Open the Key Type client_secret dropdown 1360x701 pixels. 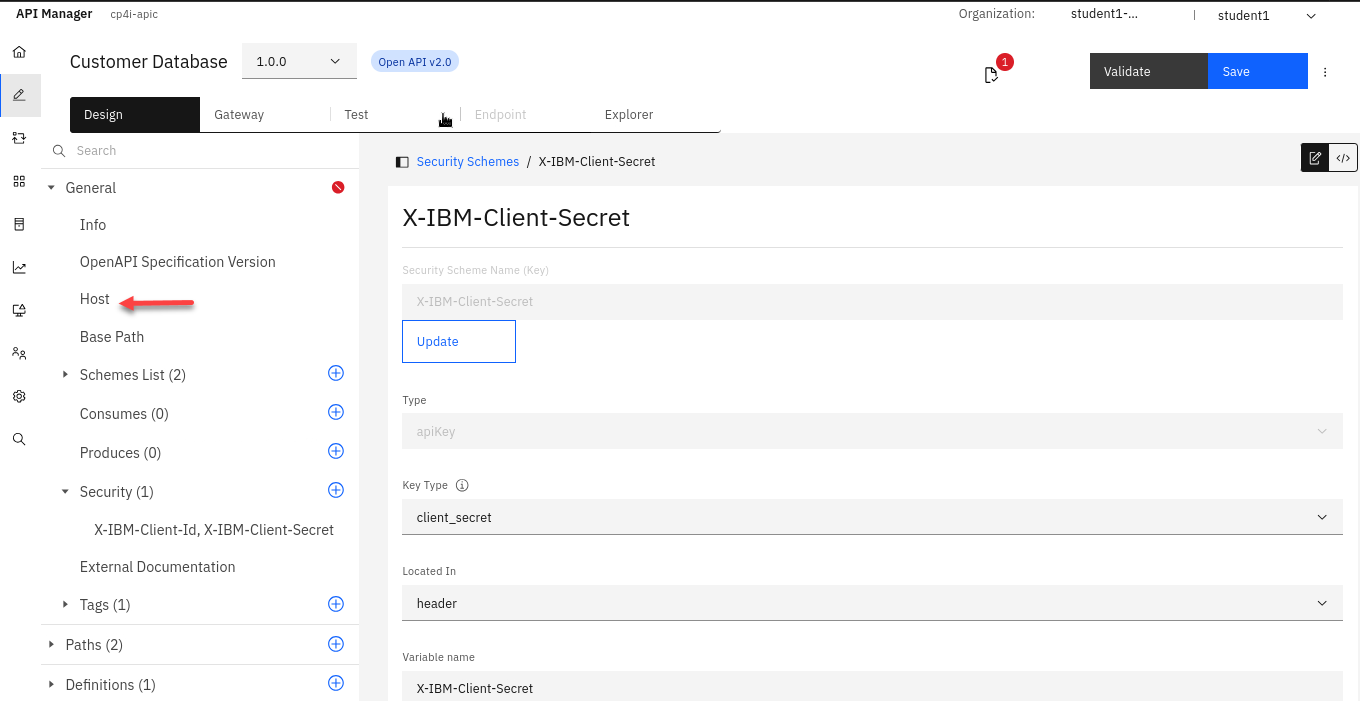pos(872,517)
